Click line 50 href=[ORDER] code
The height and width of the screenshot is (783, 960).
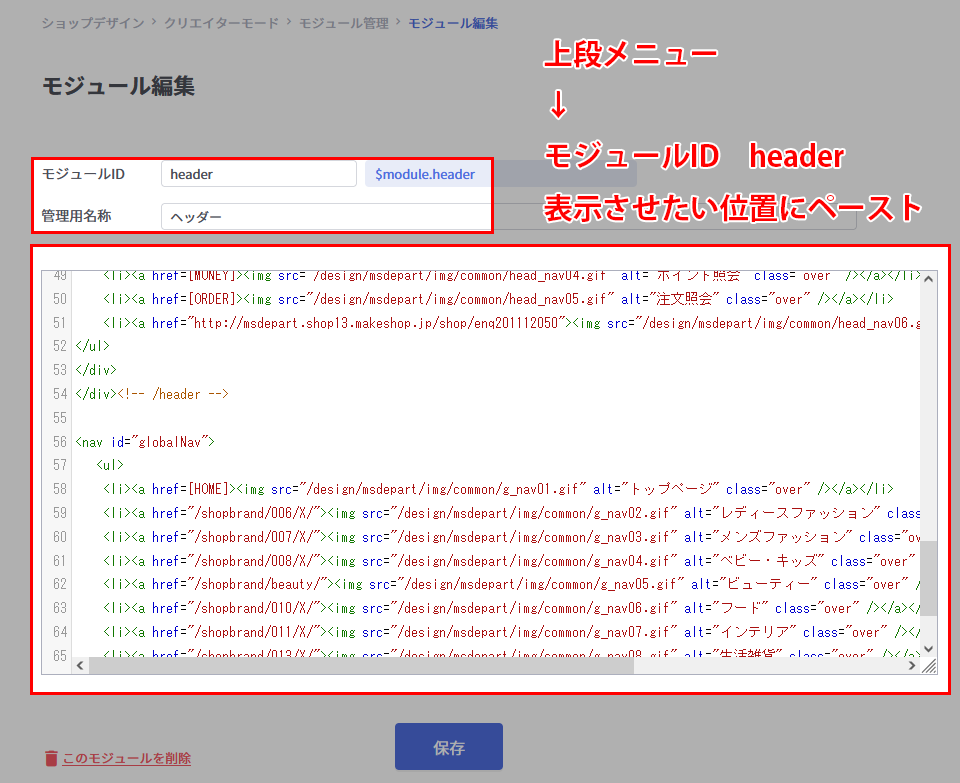498,299
